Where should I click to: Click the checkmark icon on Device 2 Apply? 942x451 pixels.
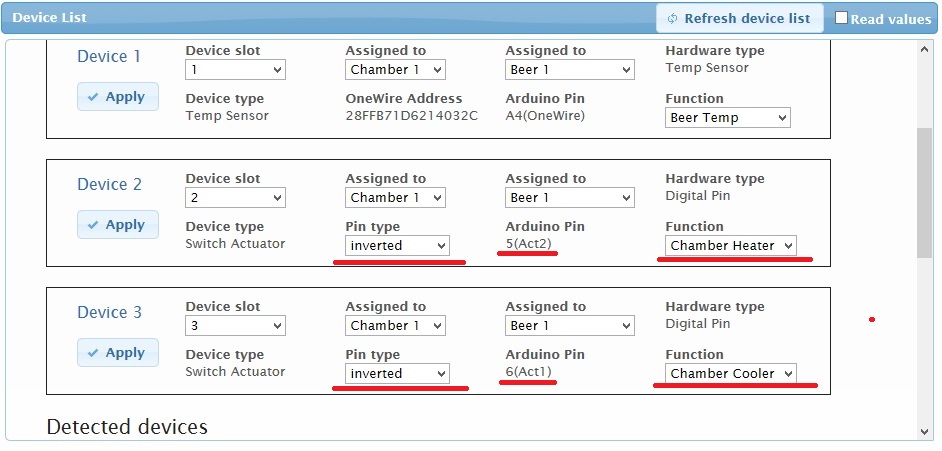point(93,225)
